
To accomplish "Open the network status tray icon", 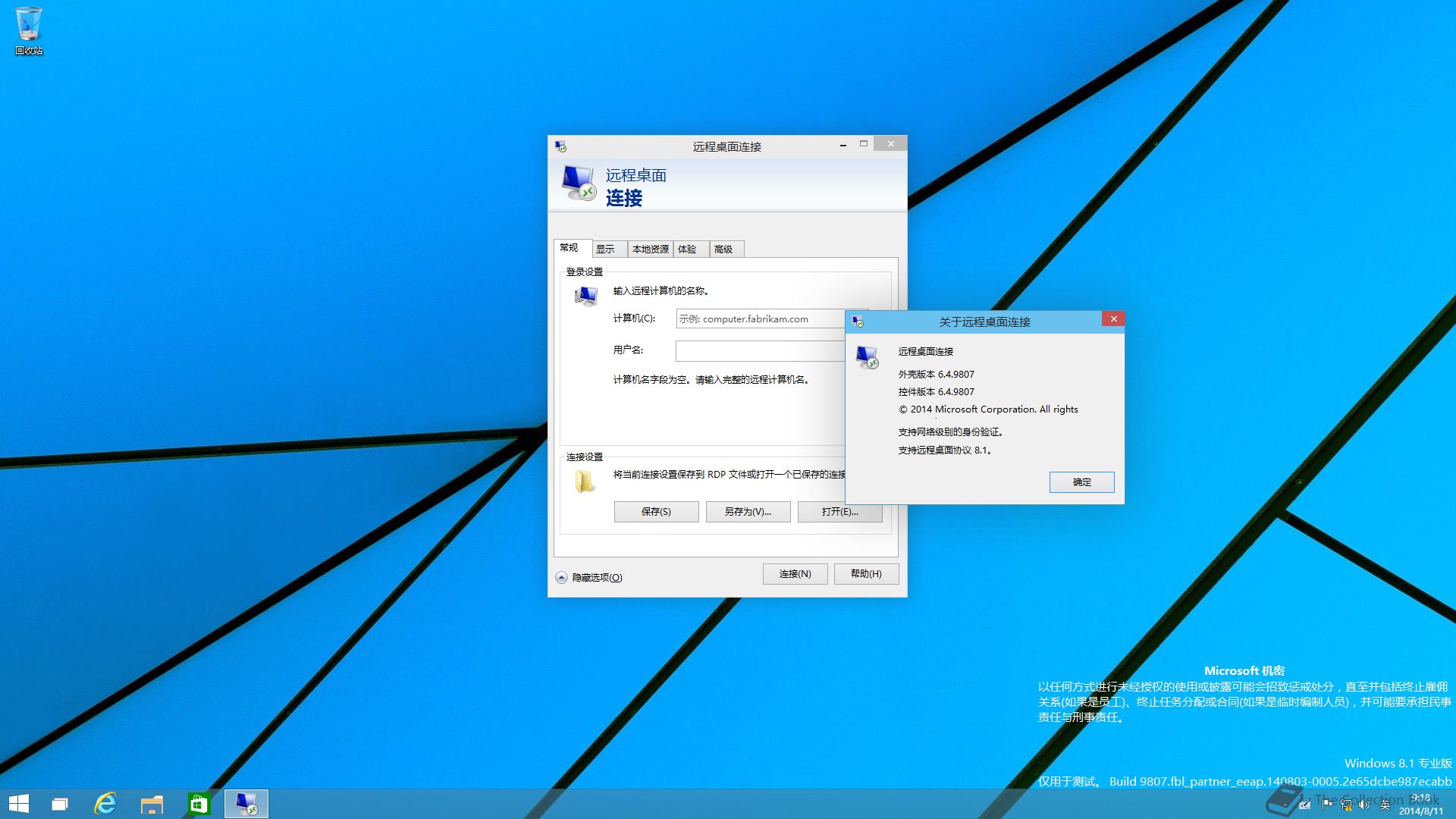I will (1346, 805).
